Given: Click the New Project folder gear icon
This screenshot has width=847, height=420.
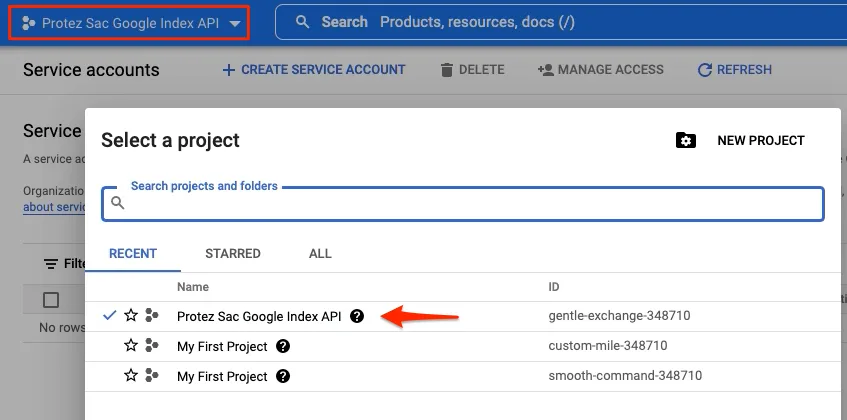Looking at the screenshot, I should click(x=685, y=140).
